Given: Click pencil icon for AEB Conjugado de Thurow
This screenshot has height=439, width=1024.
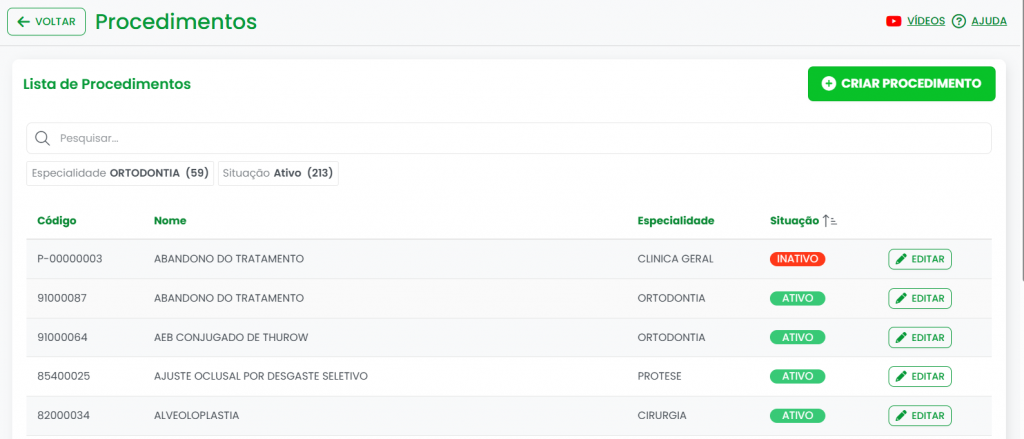Looking at the screenshot, I should pyautogui.click(x=902, y=337).
